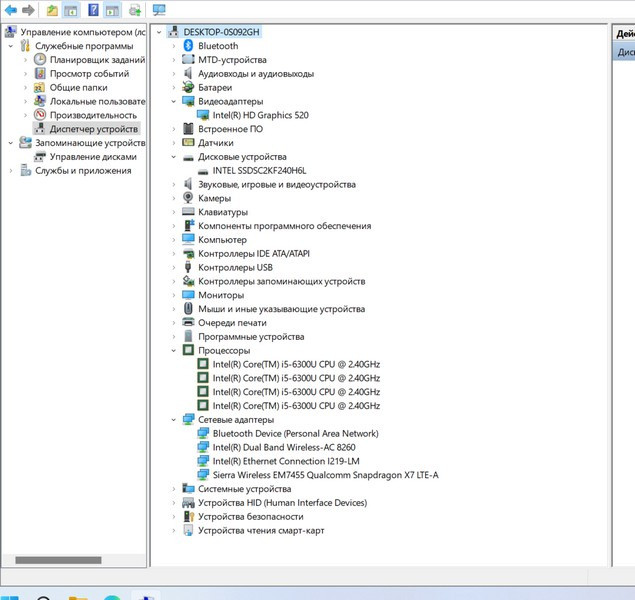Click the Event Viewer icon in the left tree

click(40, 74)
